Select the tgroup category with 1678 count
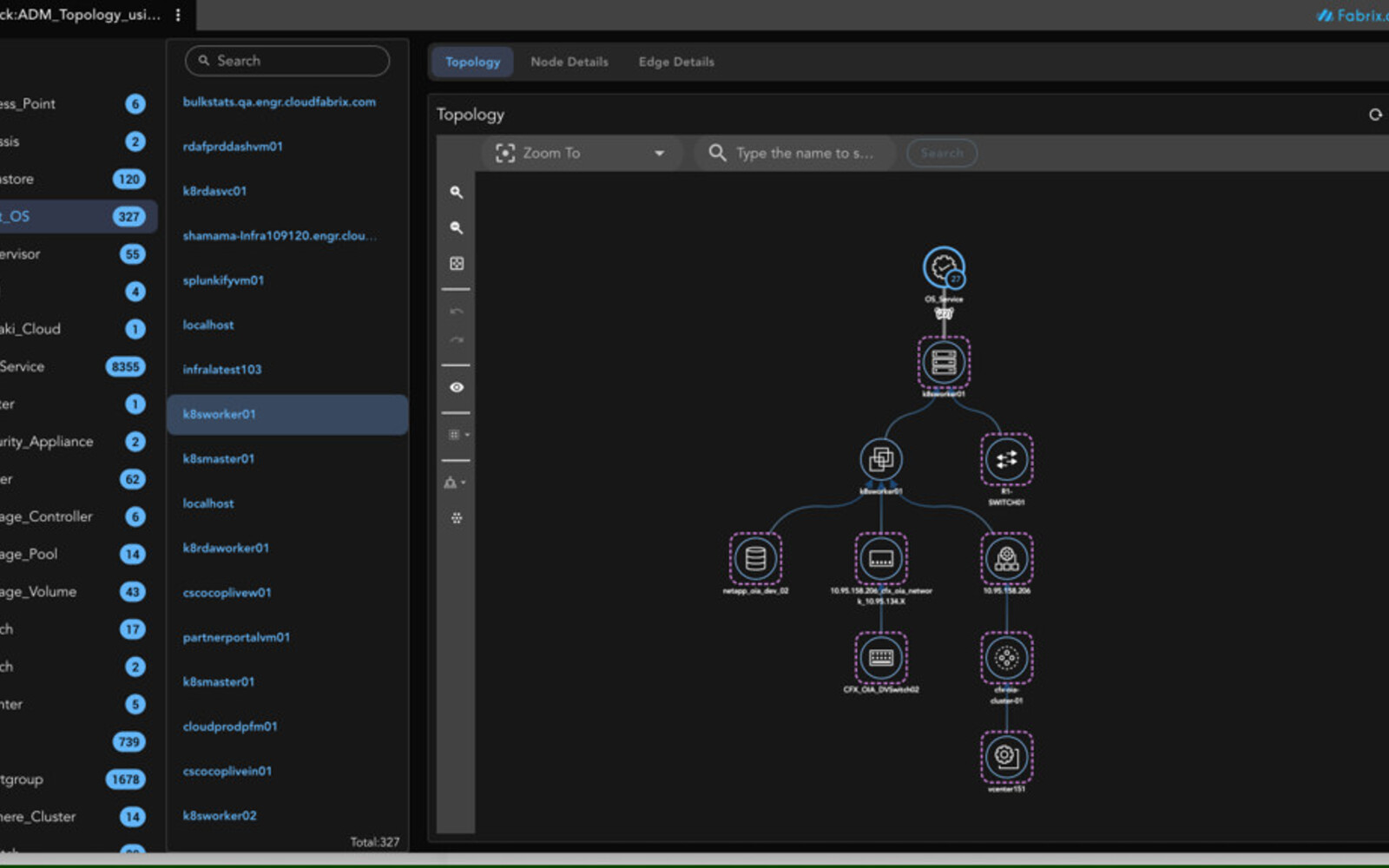 (x=78, y=779)
